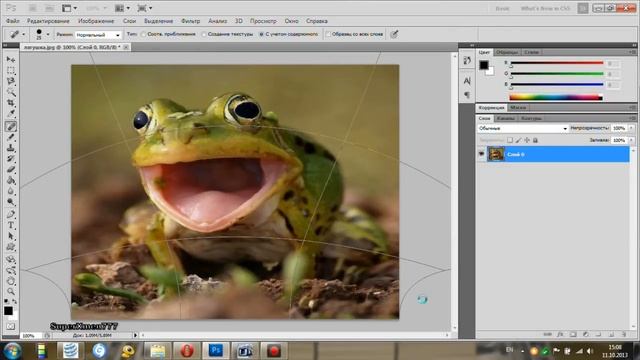Switch to the 'Маски' tab
The image size is (640, 360).
pyautogui.click(x=518, y=108)
